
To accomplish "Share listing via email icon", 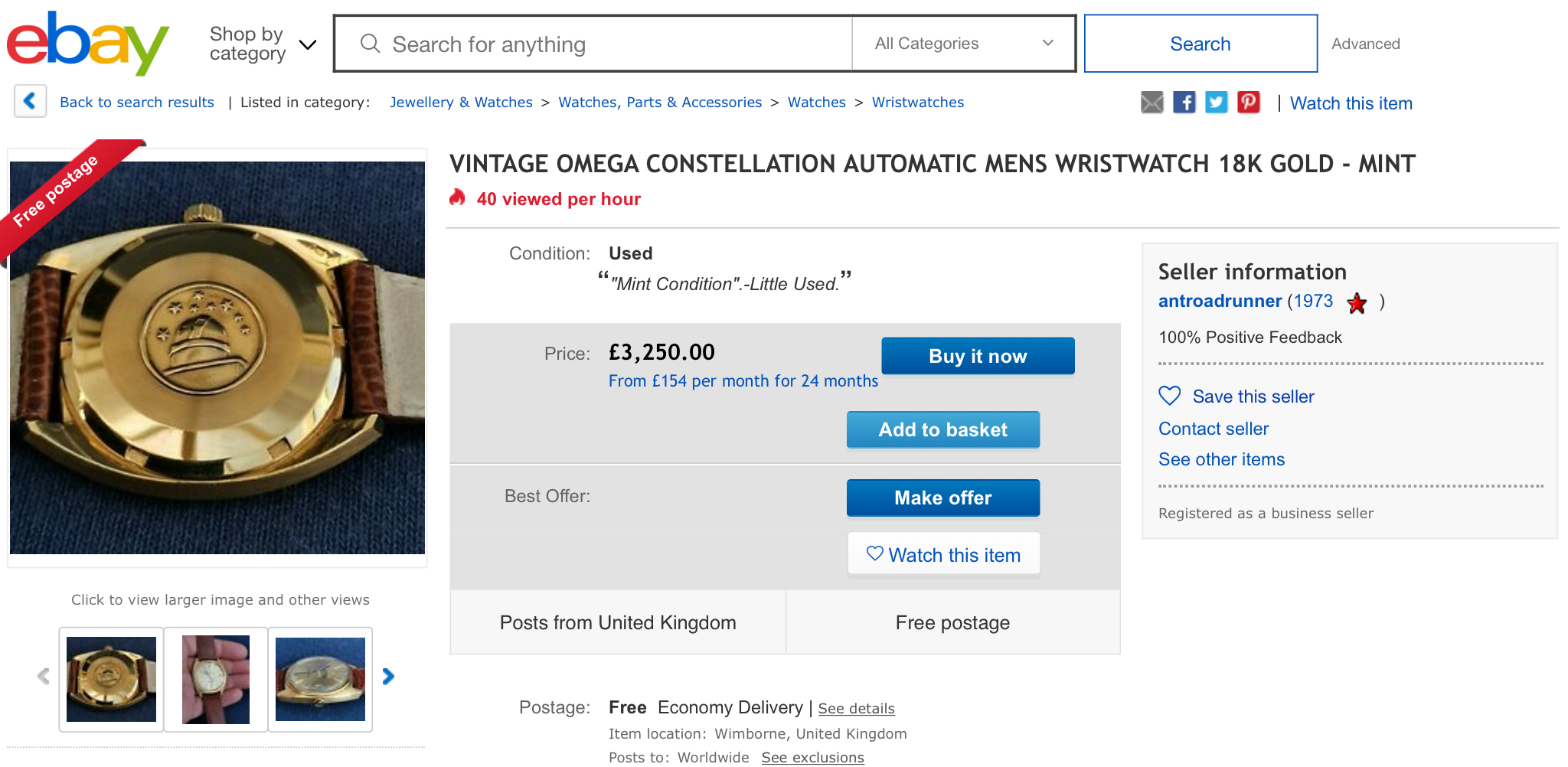I will (x=1151, y=103).
